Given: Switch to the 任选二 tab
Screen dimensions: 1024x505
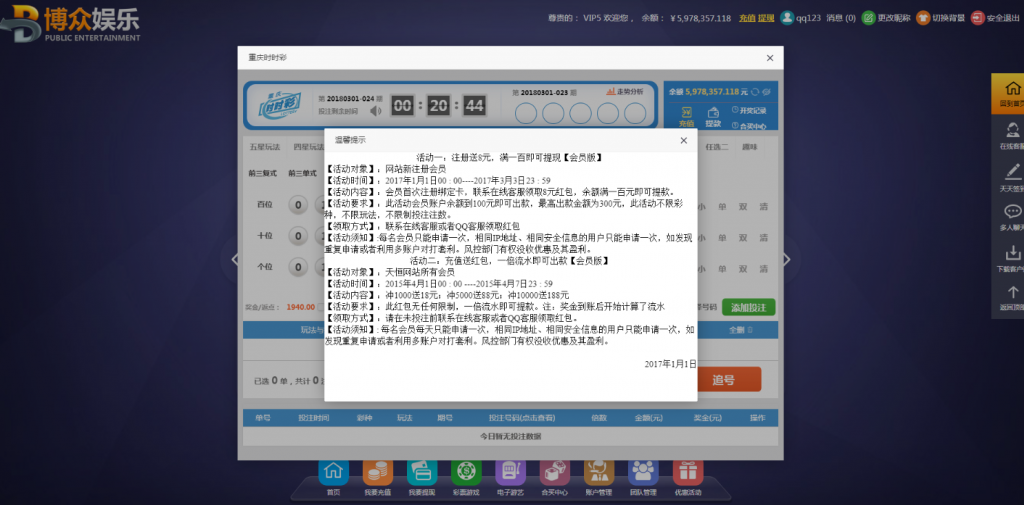Looking at the screenshot, I should click(x=716, y=147).
